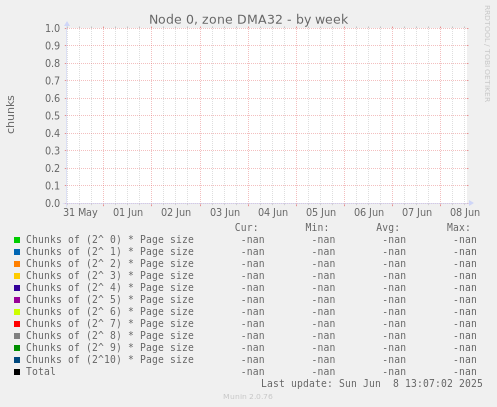
Task: Click the indigo swatch for 2^ 4 chunks
Action: pos(17,288)
